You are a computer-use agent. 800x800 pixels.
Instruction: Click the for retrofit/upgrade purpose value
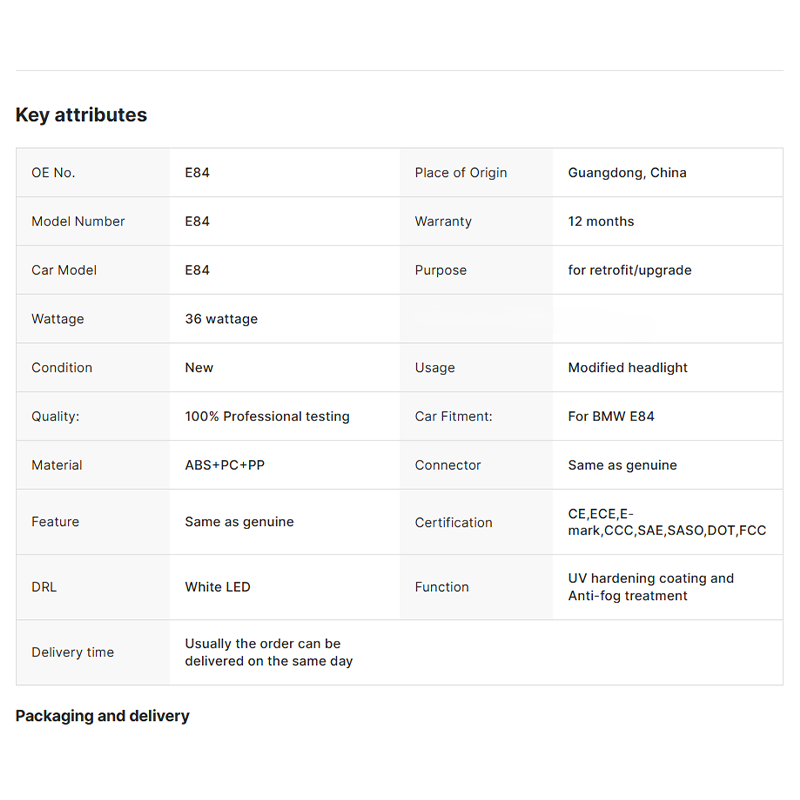(x=630, y=270)
